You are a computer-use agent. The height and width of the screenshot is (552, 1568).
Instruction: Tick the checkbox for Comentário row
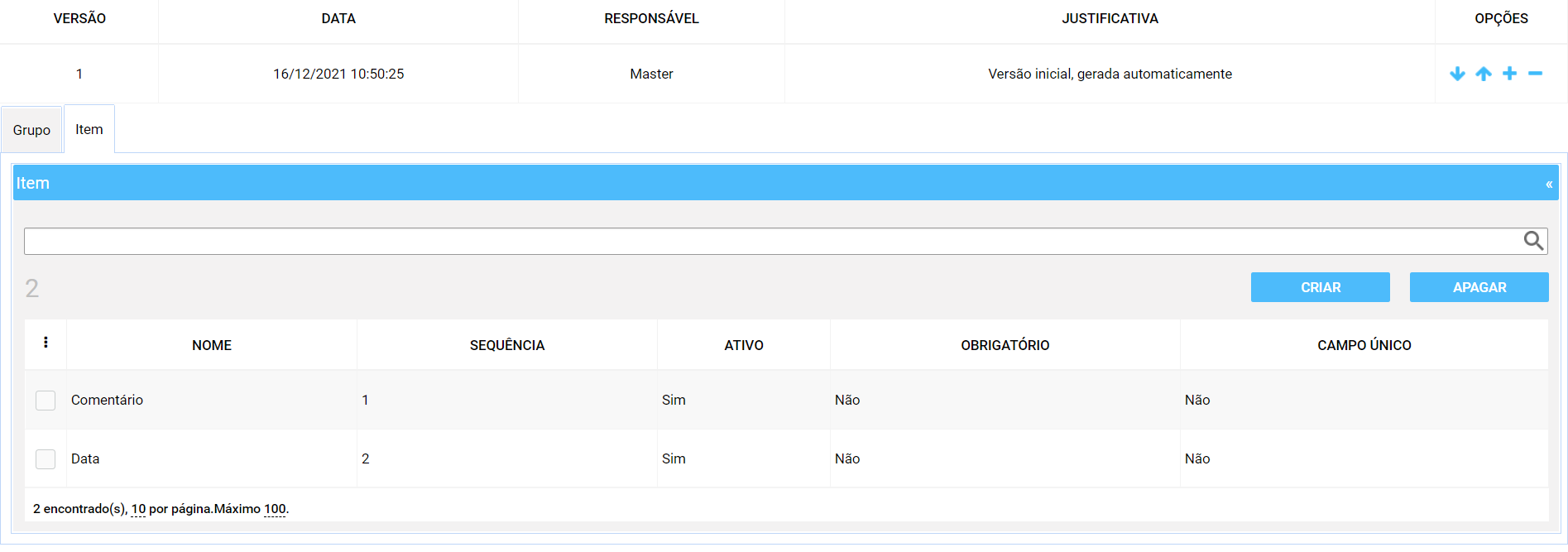tap(46, 401)
